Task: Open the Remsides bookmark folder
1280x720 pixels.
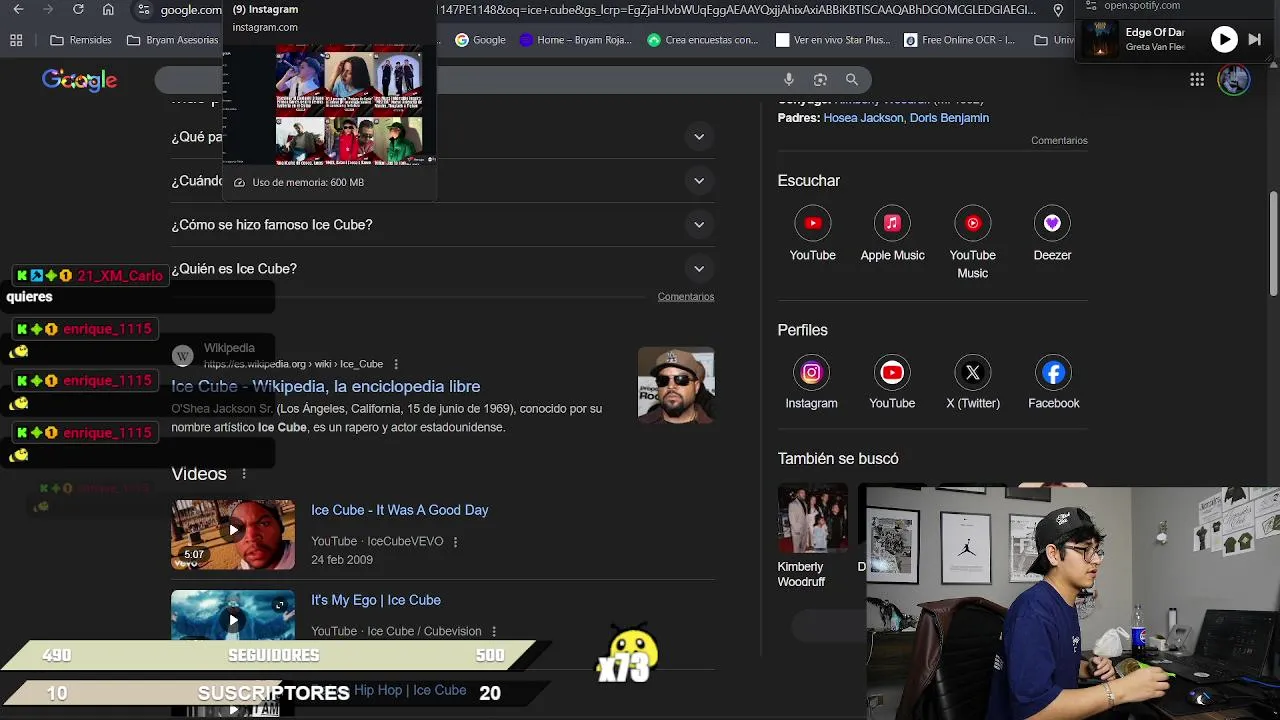Action: point(81,40)
